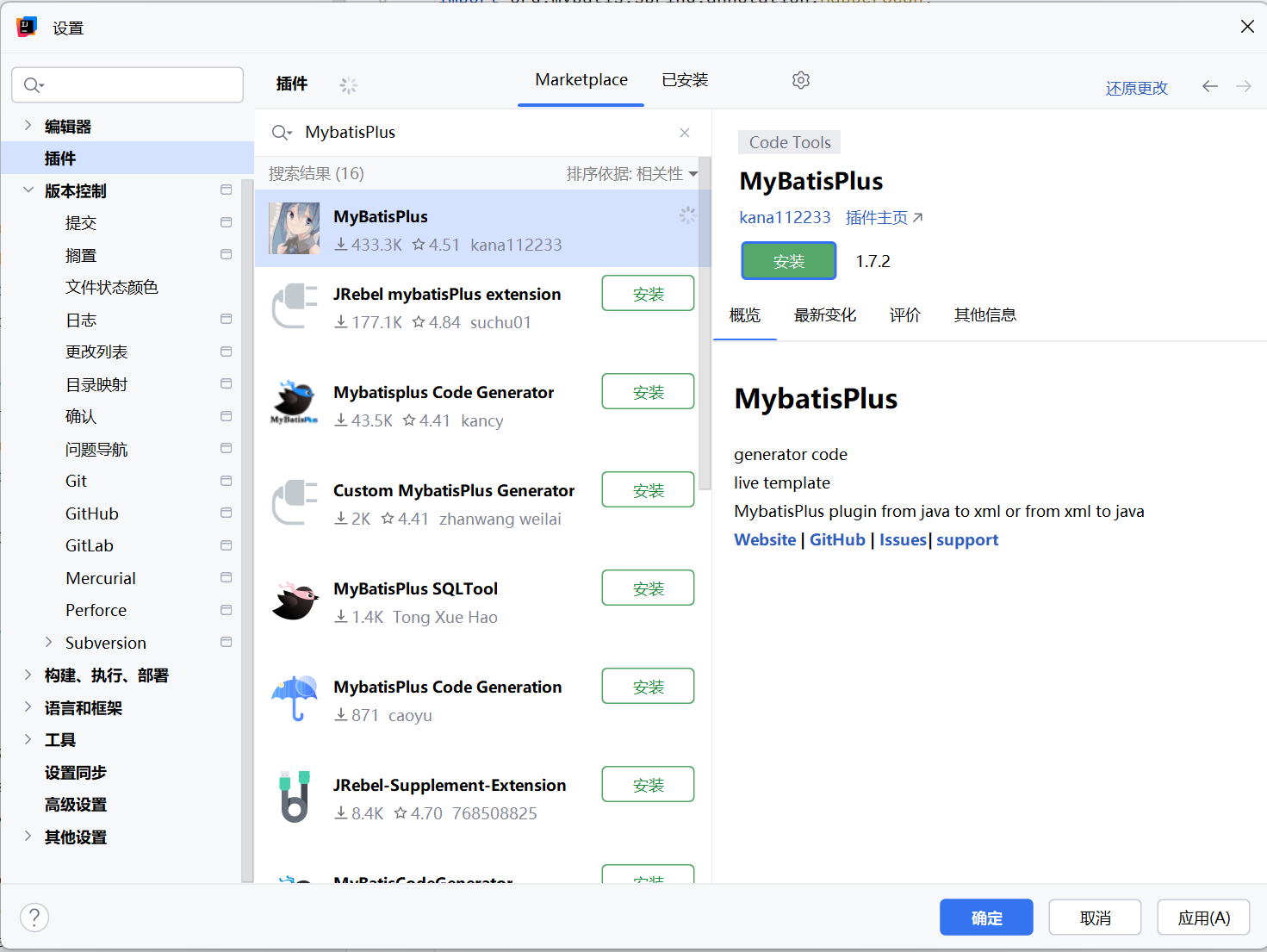Open the 评价 detail tab
The image size is (1267, 952).
pyautogui.click(x=905, y=315)
